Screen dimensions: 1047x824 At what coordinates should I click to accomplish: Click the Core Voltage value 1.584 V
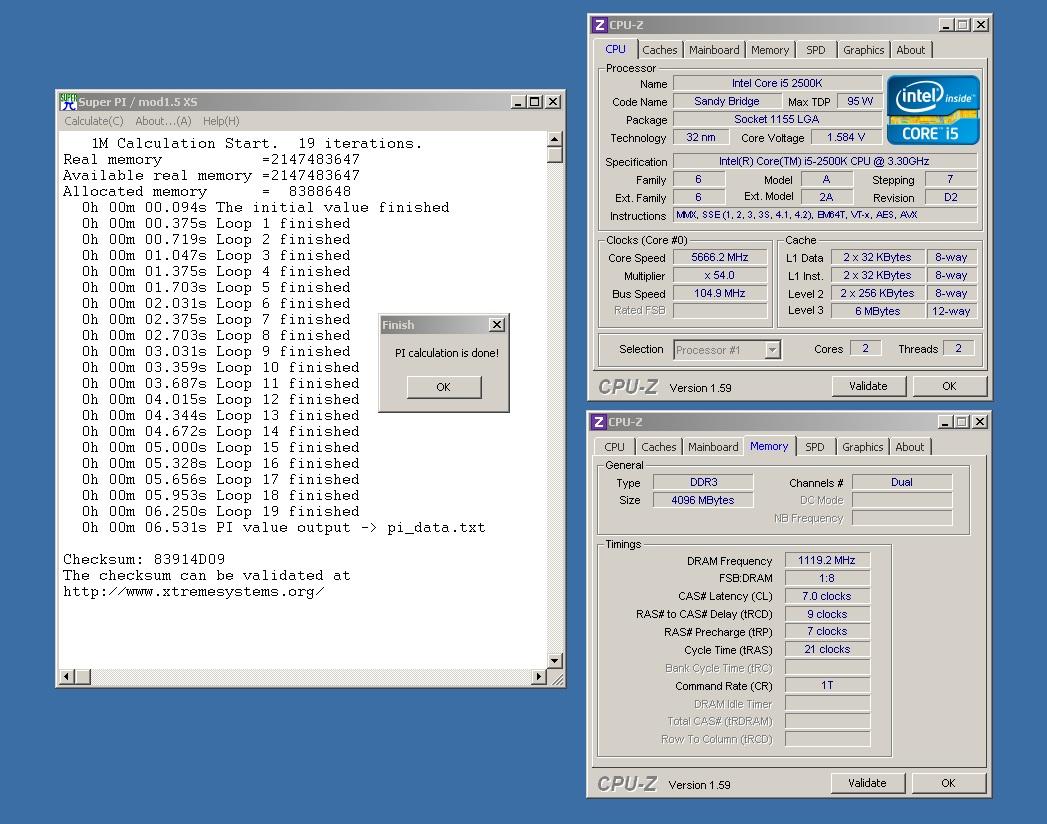[845, 137]
